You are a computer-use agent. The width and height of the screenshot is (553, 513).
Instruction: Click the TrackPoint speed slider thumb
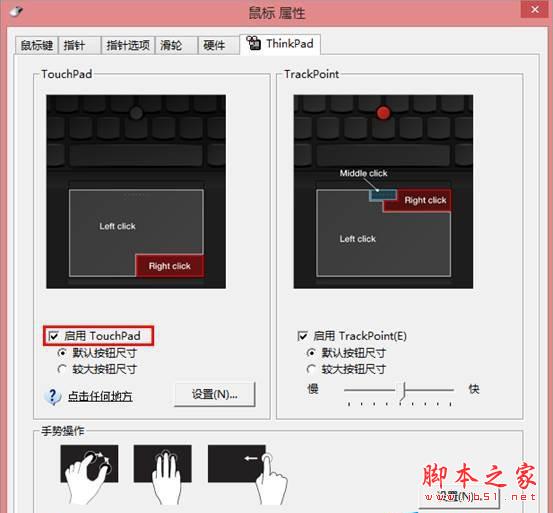(403, 391)
